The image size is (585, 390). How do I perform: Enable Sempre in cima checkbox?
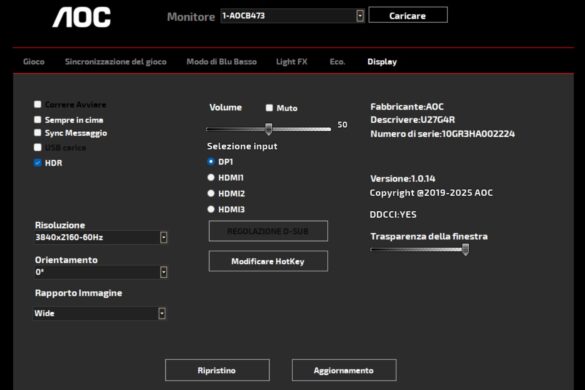[38, 120]
